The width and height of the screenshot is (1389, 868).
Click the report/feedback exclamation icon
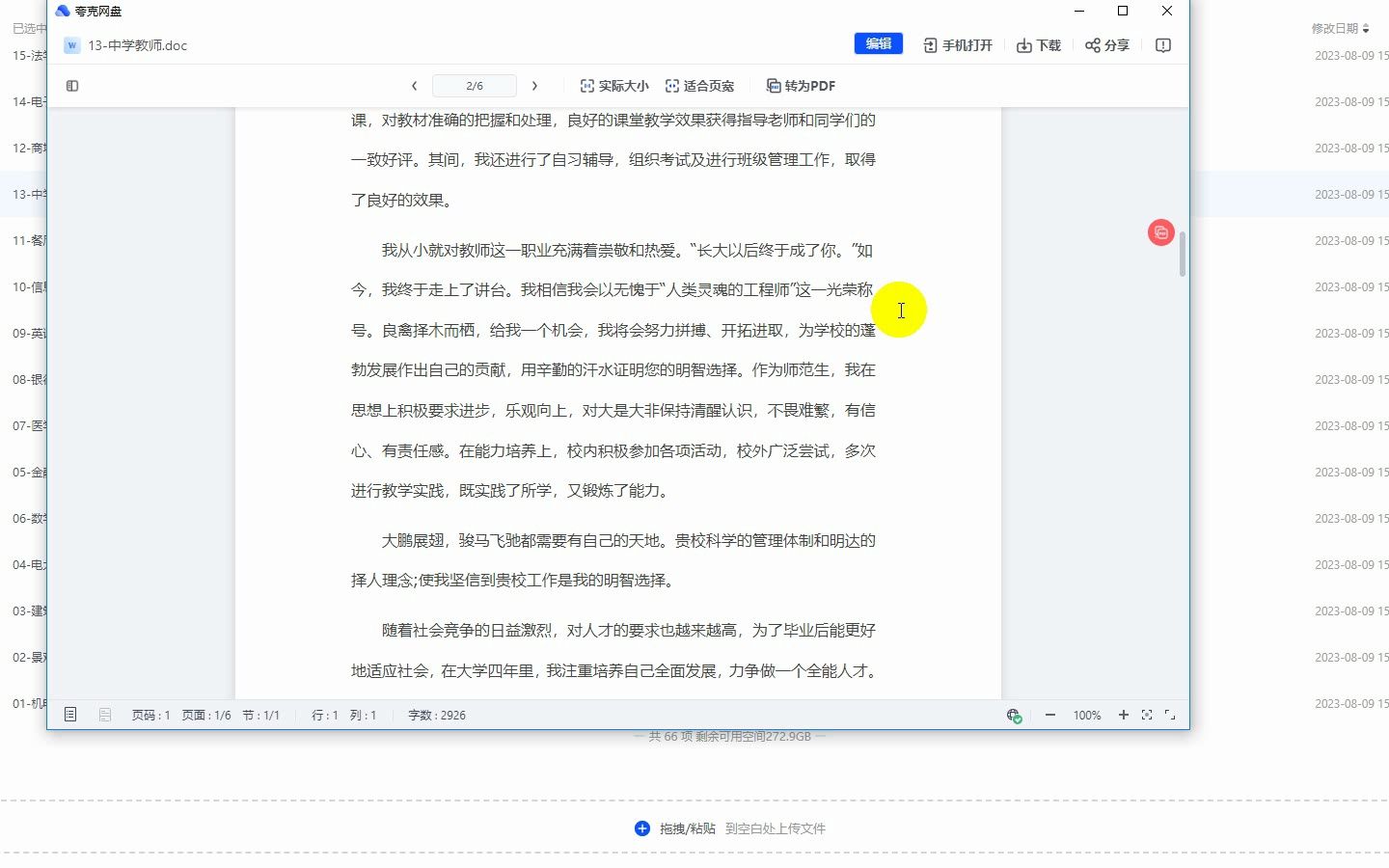coord(1163,45)
